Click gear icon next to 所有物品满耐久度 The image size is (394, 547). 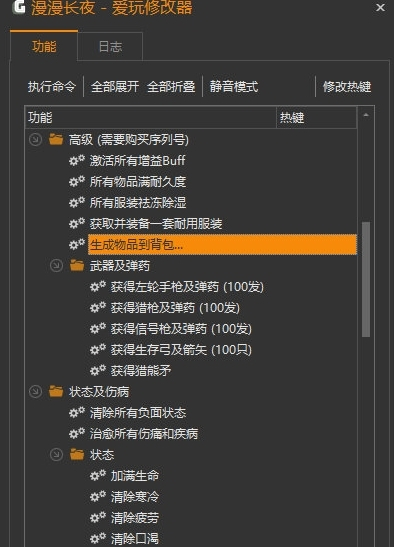click(77, 181)
